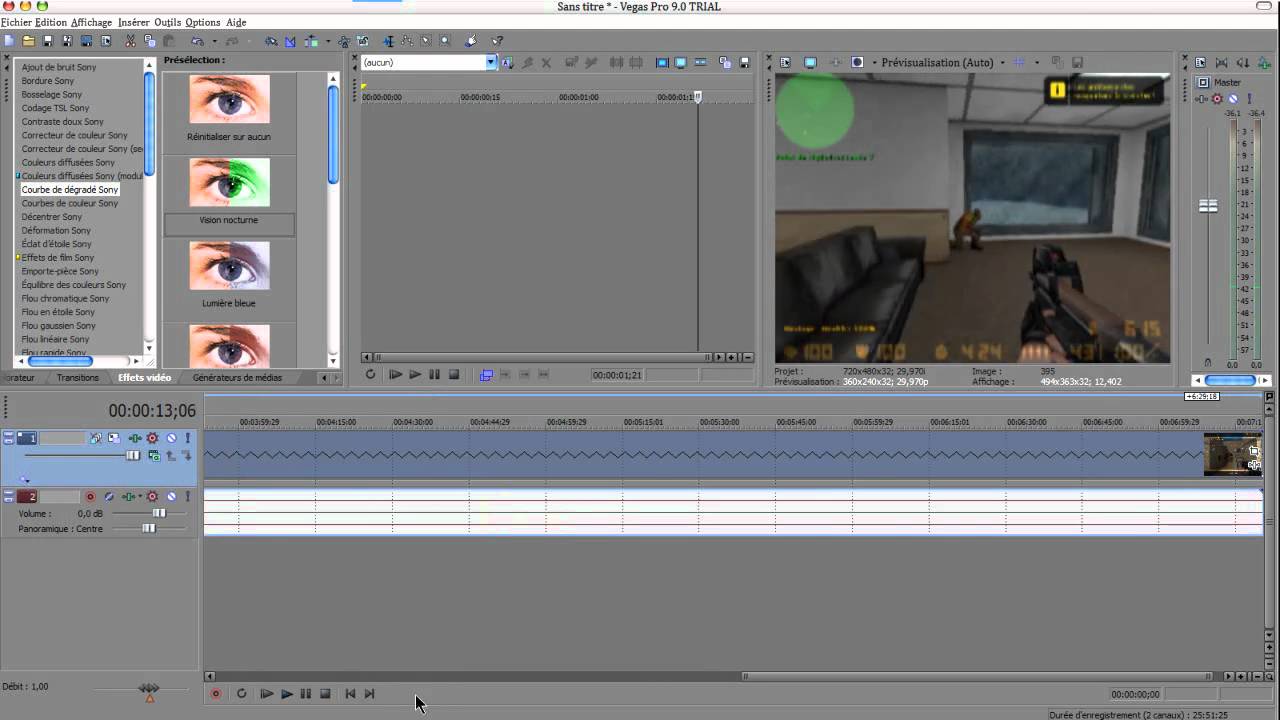1280x720 pixels.
Task: Open the auto ripple mode dropdown arrow
Action: tap(328, 41)
